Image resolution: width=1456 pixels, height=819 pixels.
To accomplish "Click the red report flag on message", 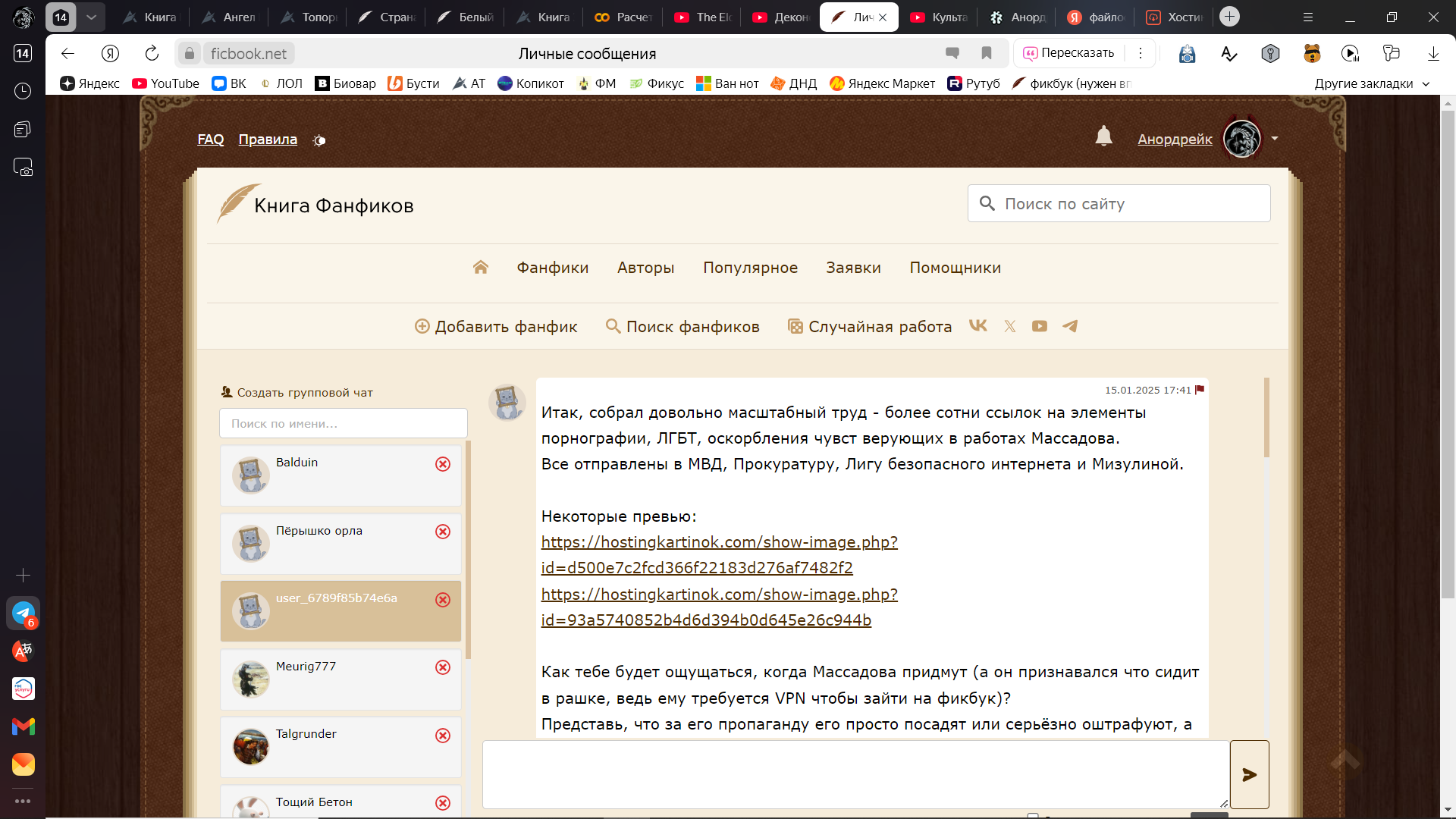I will coord(1200,390).
